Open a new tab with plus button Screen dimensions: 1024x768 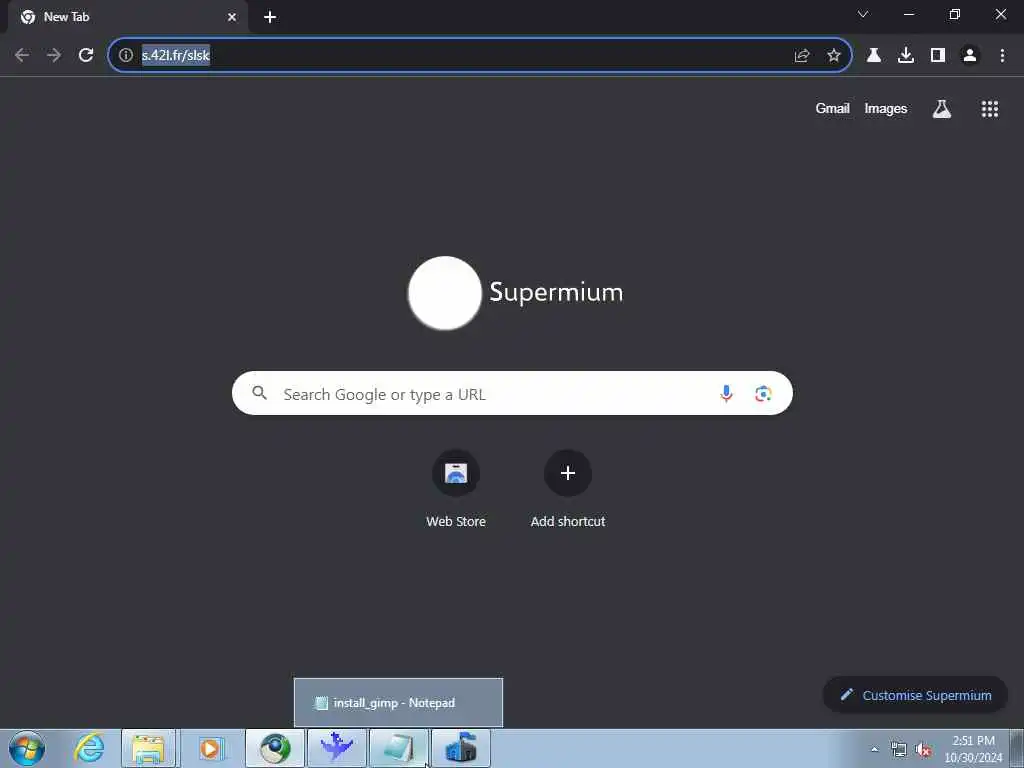[270, 17]
